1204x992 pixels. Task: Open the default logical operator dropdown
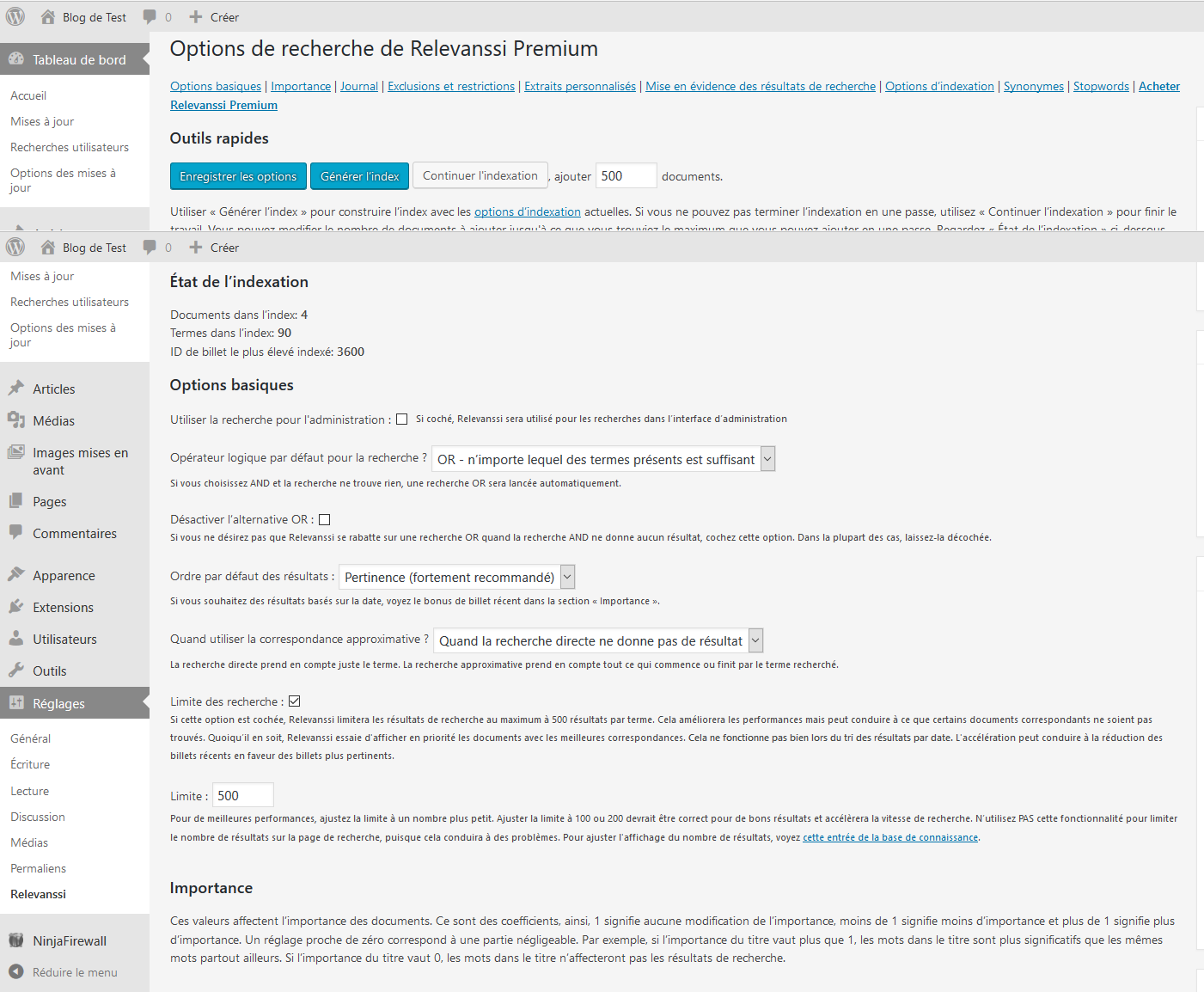coord(603,459)
